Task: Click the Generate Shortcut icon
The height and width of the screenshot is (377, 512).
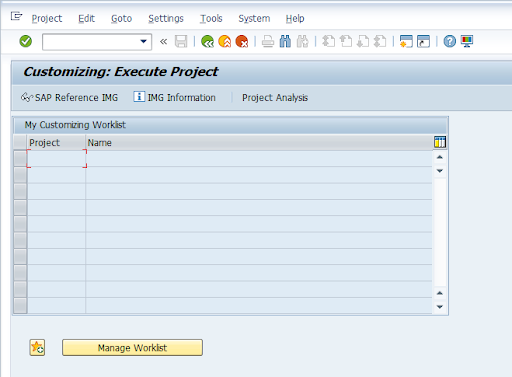Action: tap(424, 42)
